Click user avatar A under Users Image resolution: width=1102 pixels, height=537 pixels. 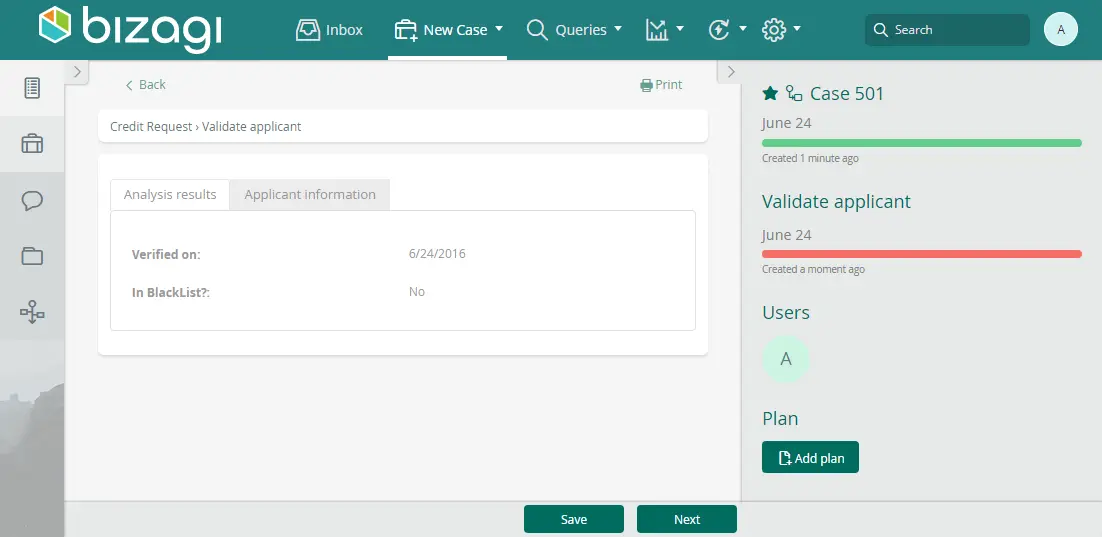click(x=786, y=359)
